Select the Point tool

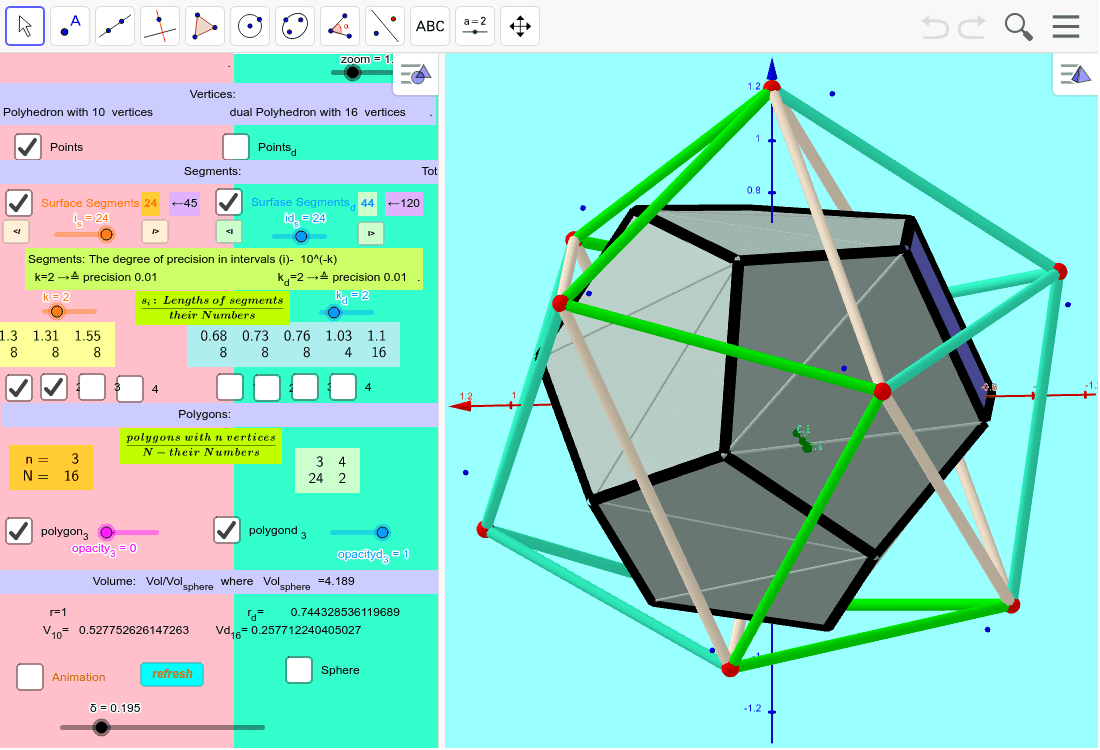[69, 25]
